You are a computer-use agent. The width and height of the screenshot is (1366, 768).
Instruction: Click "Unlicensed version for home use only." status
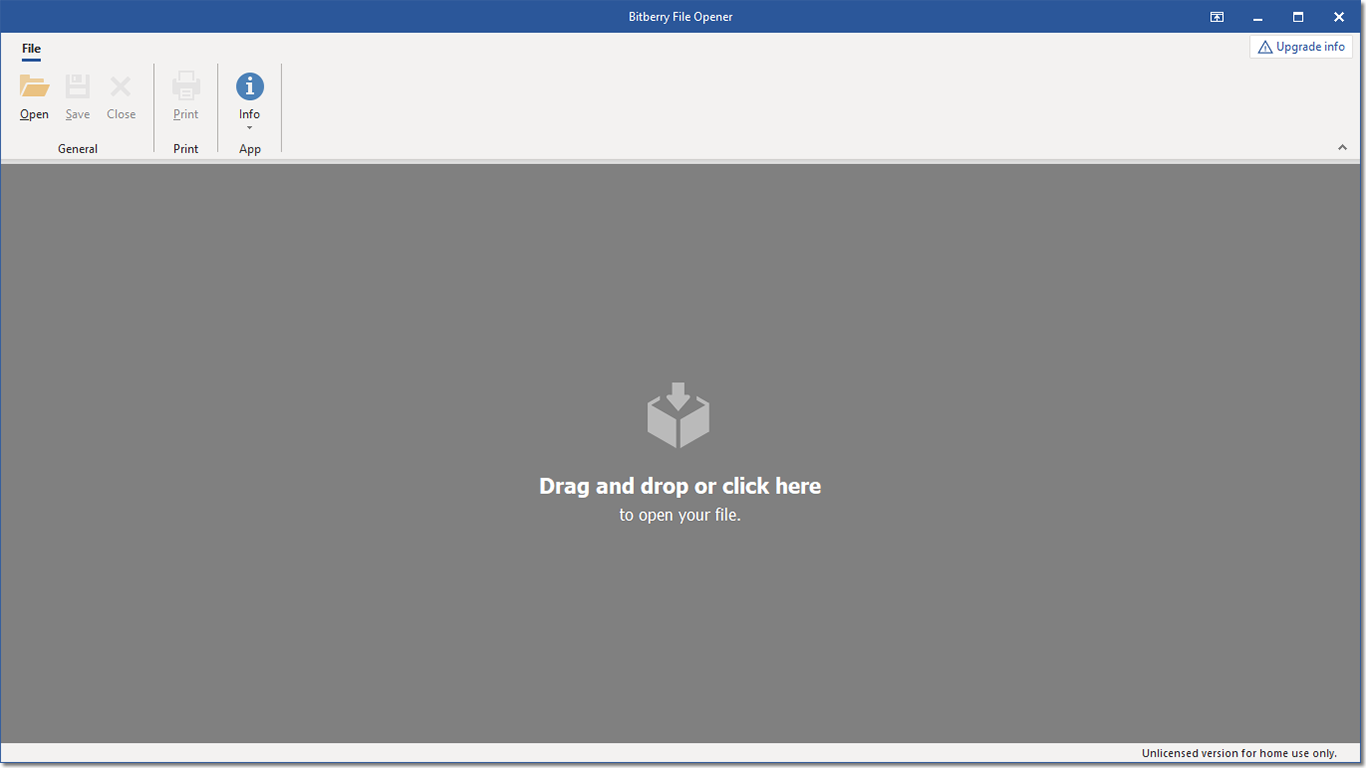click(1239, 753)
